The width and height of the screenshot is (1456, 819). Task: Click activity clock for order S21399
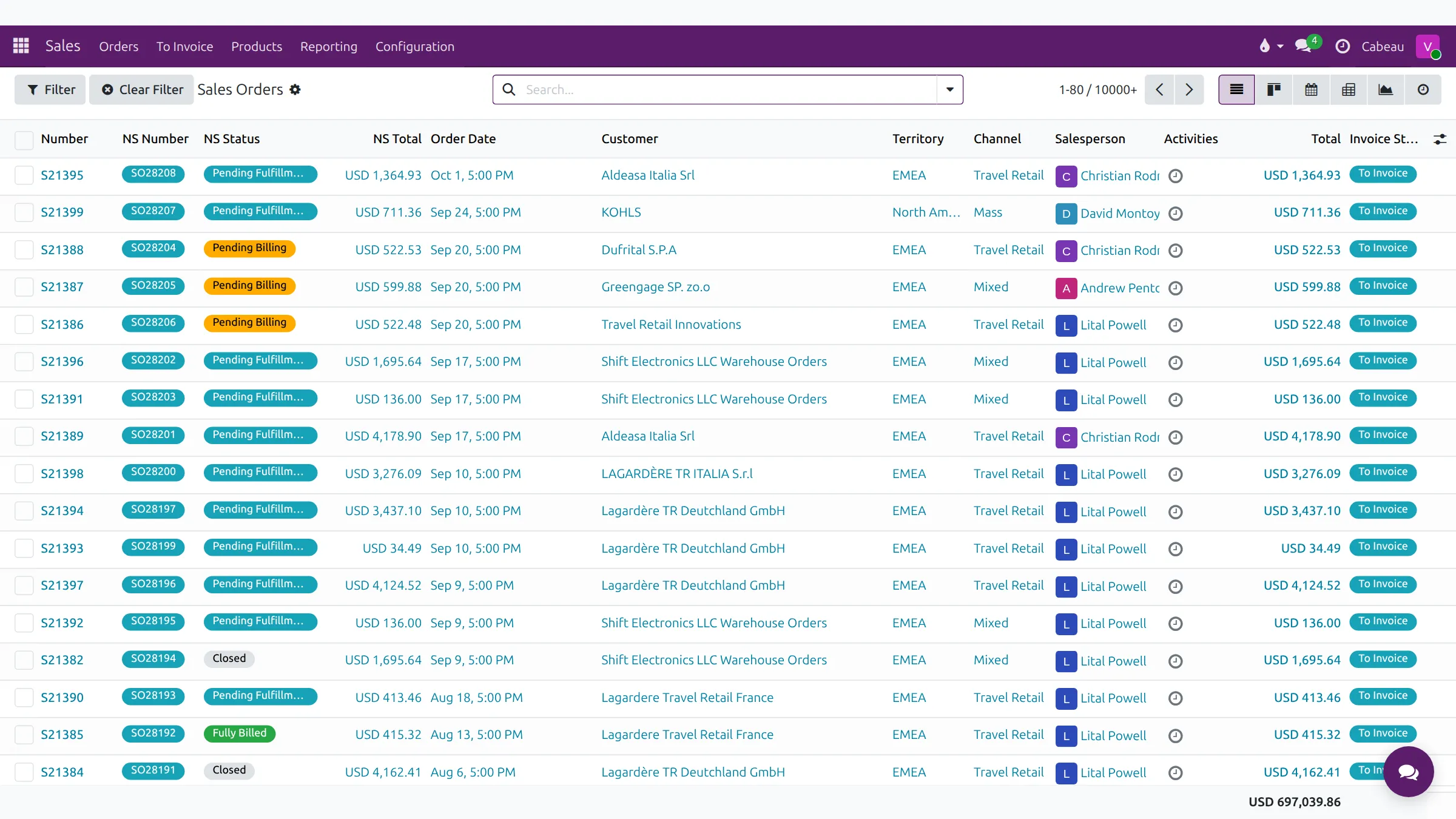pyautogui.click(x=1176, y=214)
